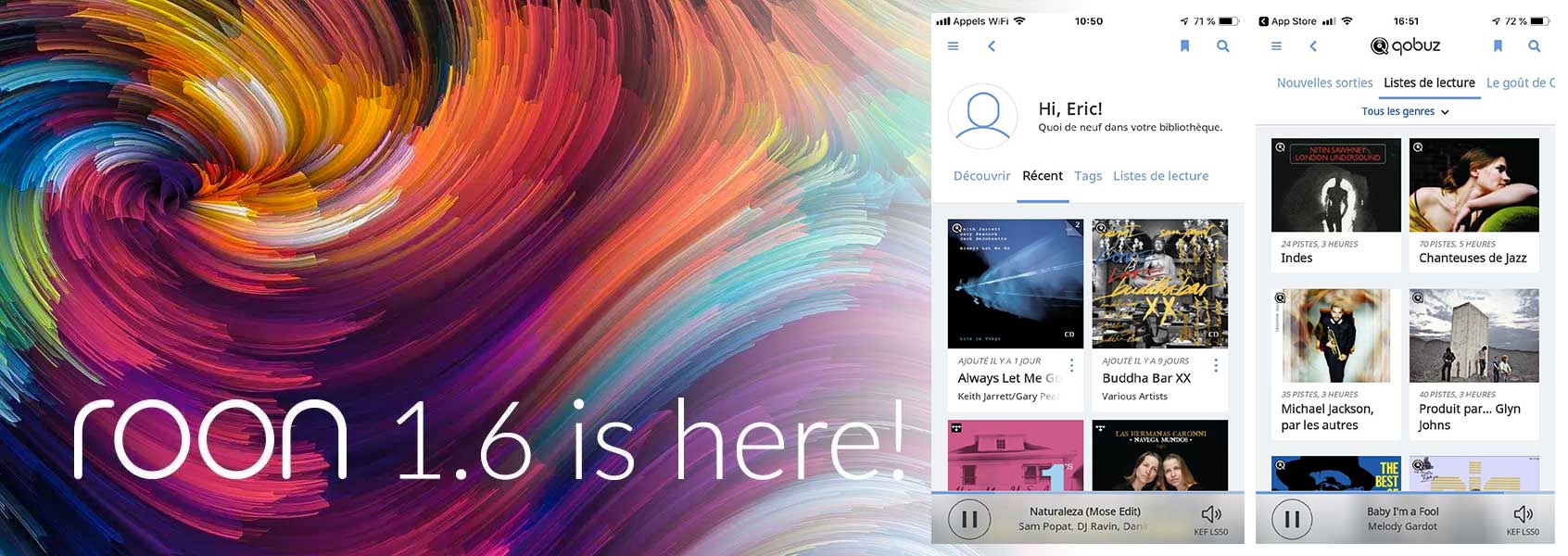Open The Best playlist cover
Screen dimensions: 1568x556
[1336, 474]
